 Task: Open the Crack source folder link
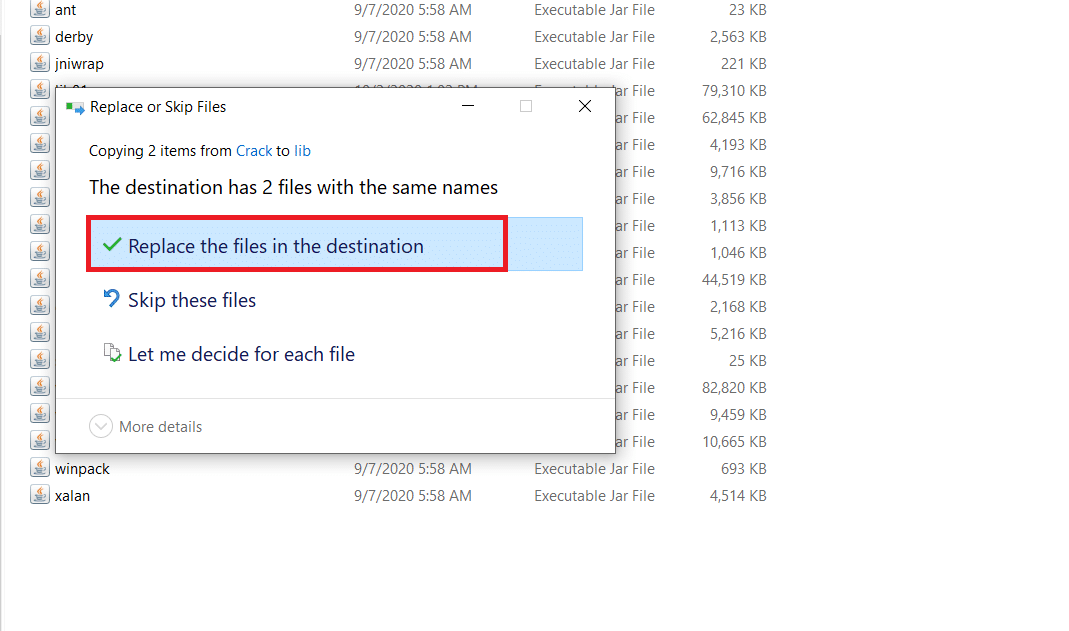coord(254,151)
